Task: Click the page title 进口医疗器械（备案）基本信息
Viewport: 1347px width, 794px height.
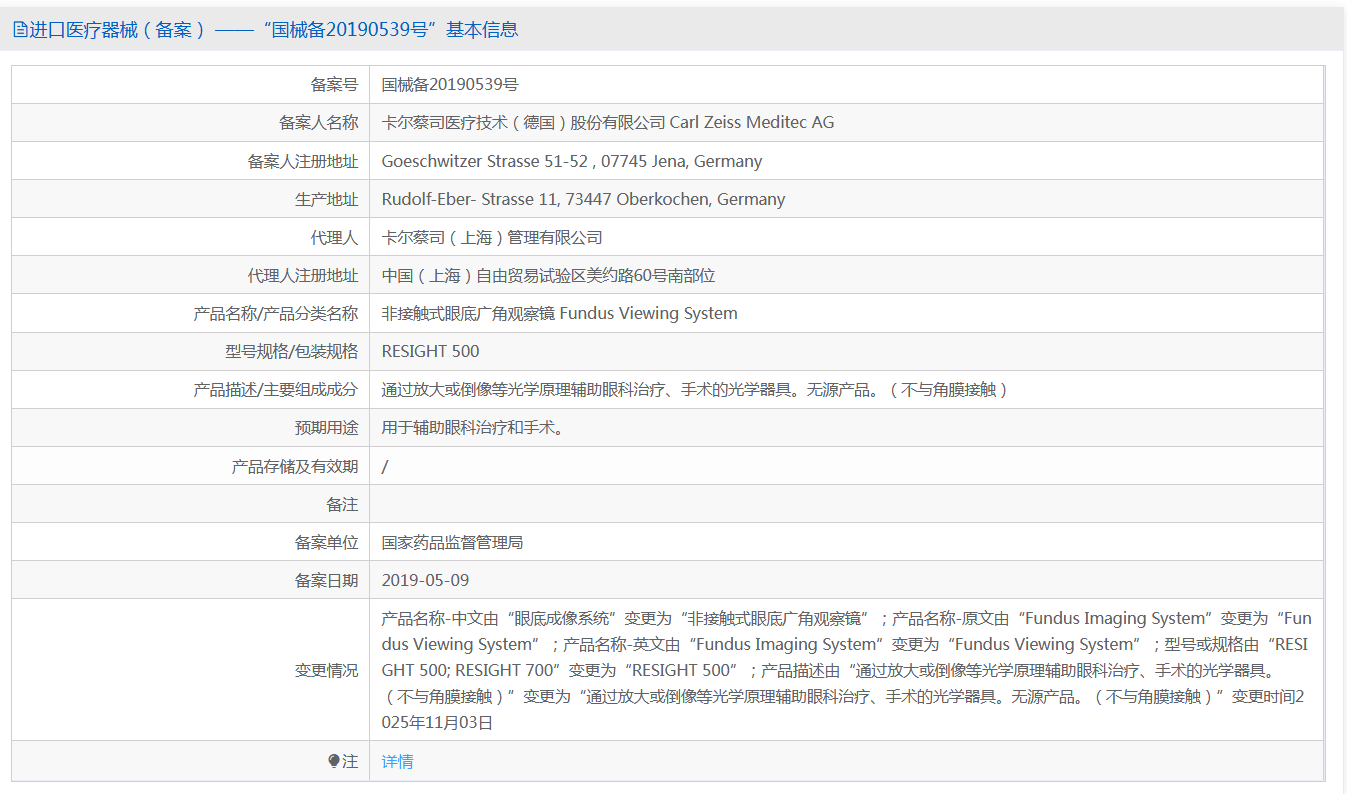Action: tap(273, 30)
